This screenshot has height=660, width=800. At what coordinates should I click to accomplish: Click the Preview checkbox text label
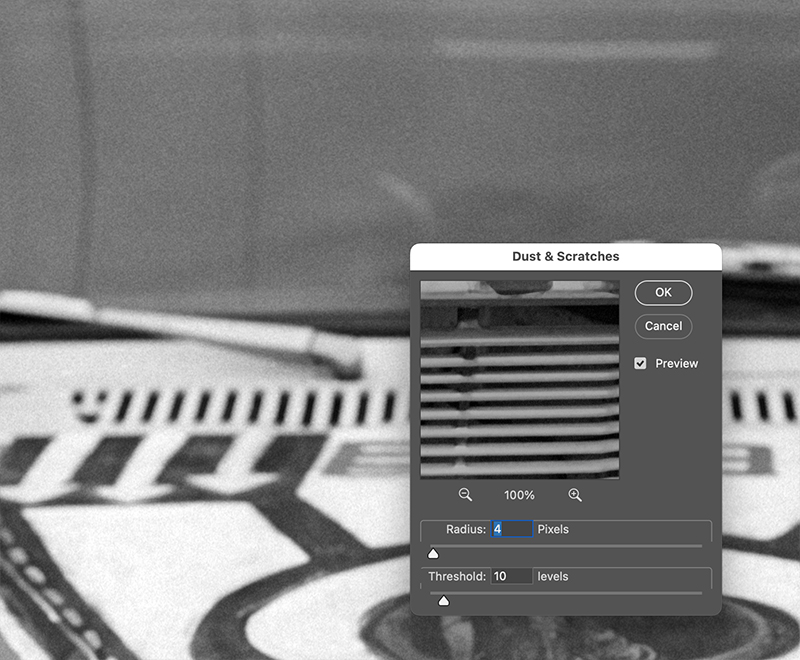click(x=676, y=364)
